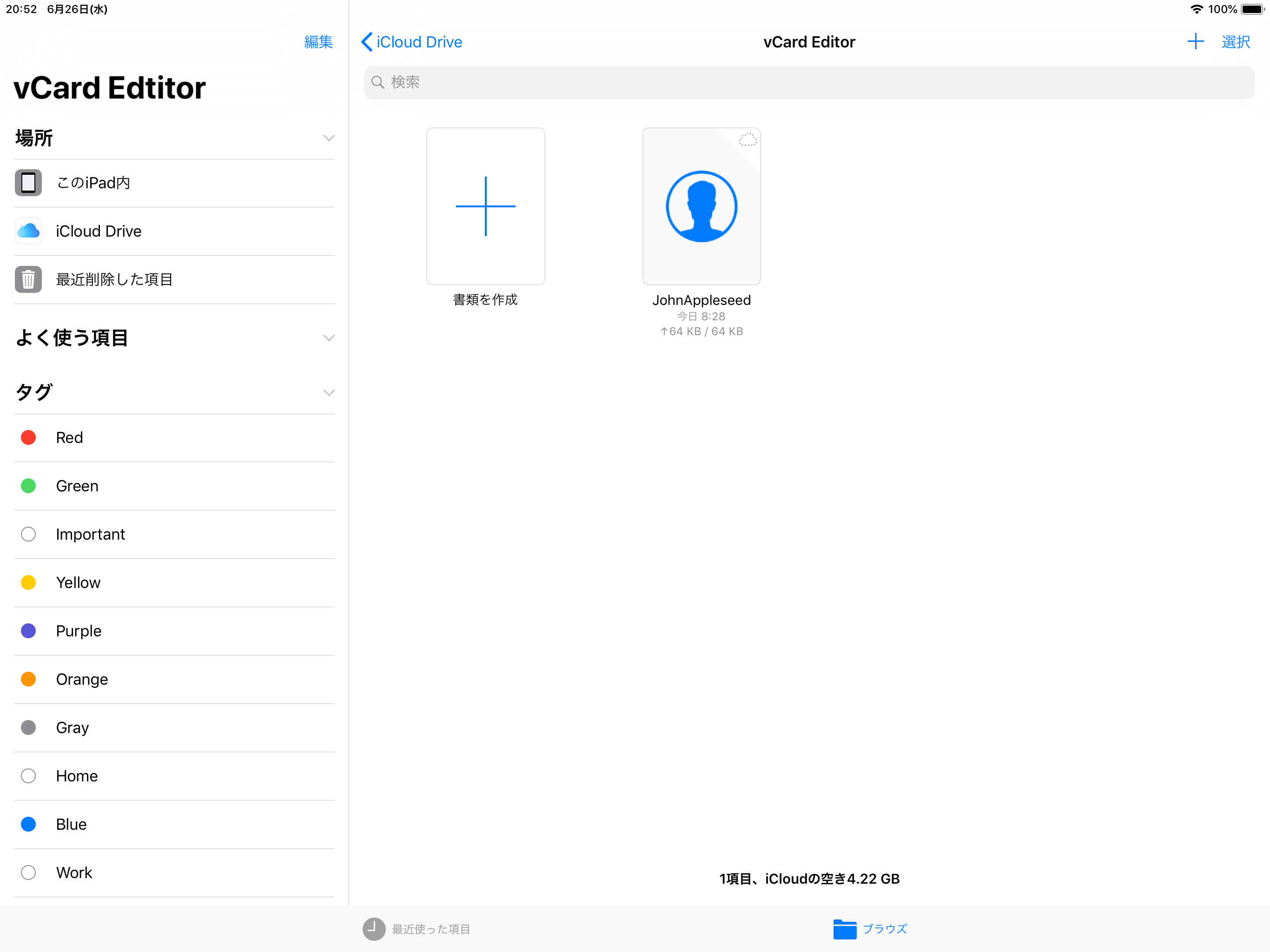Collapse the 場所 section
The height and width of the screenshot is (952, 1270).
(328, 138)
